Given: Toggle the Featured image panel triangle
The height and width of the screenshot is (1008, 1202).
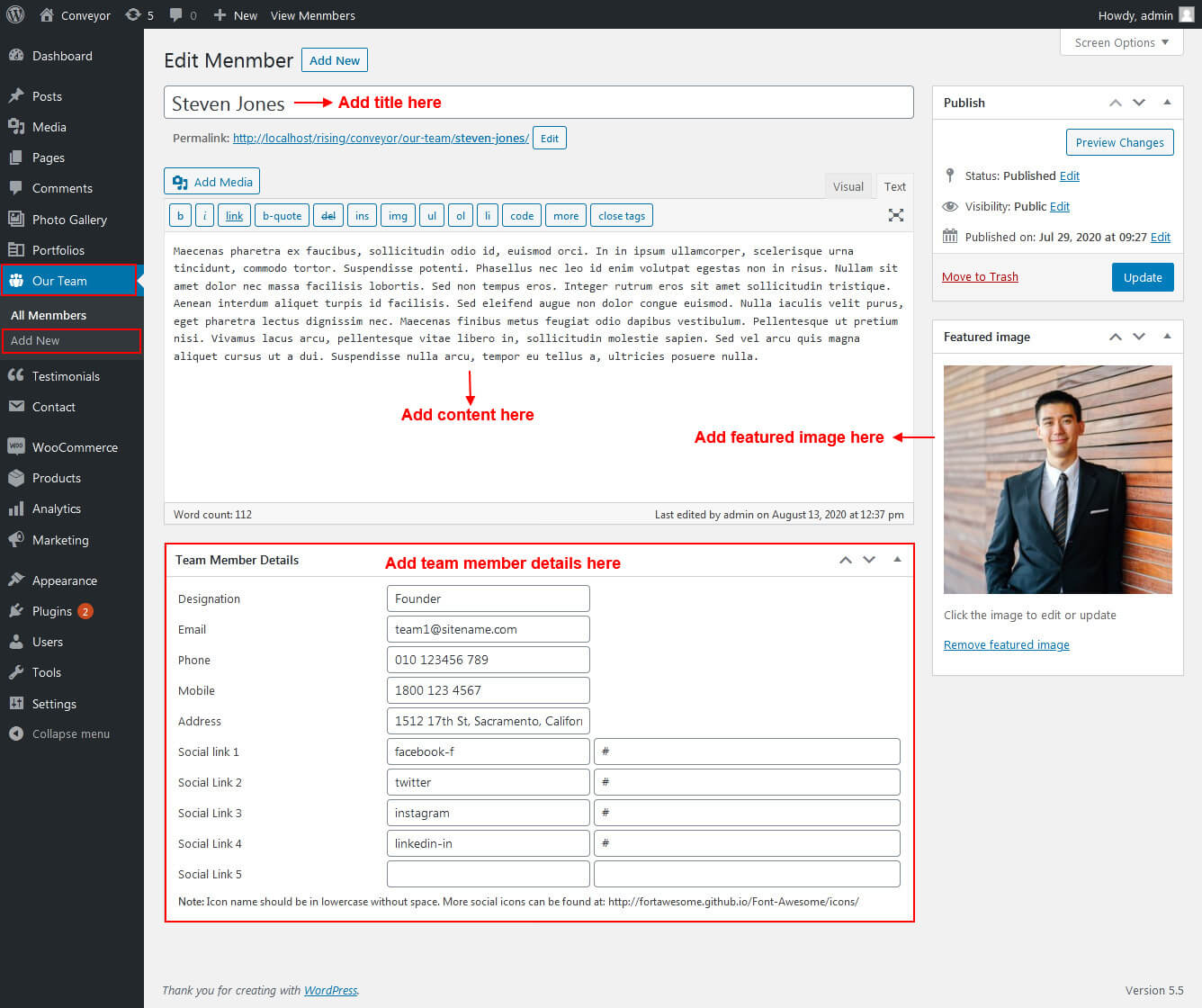Looking at the screenshot, I should point(1167,337).
